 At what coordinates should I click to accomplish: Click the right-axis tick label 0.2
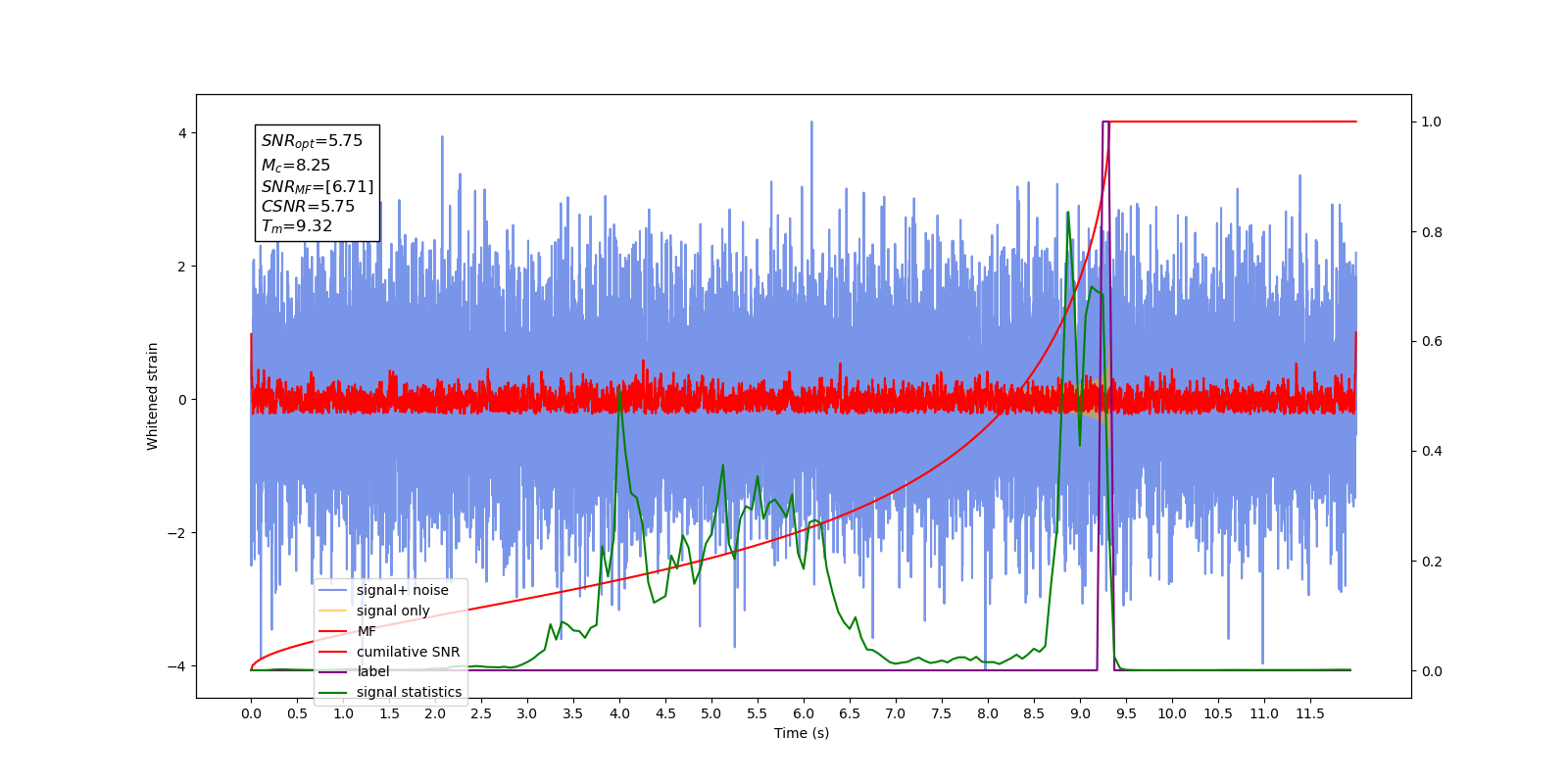click(1432, 562)
